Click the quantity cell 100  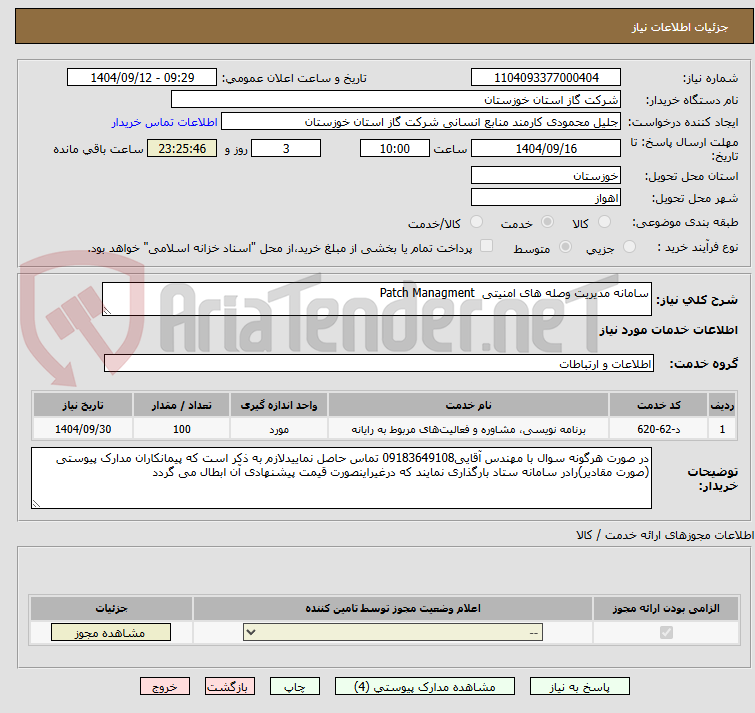pos(182,429)
